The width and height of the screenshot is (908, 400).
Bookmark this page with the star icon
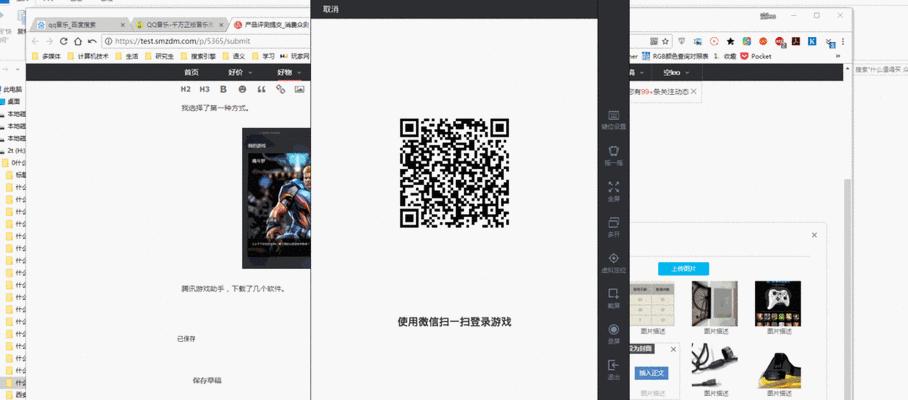point(665,41)
